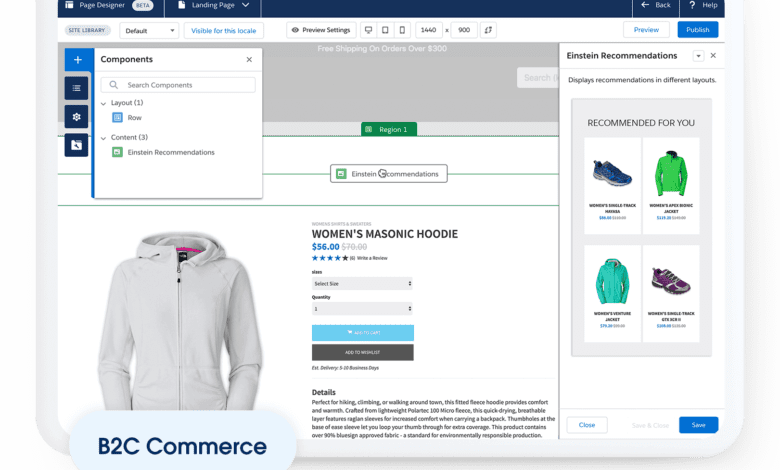The height and width of the screenshot is (470, 780).
Task: Click the Save & Close button
Action: point(650,425)
